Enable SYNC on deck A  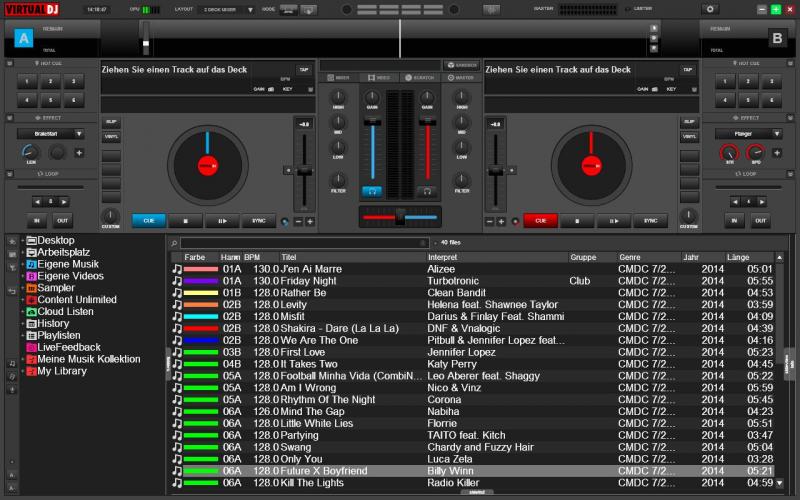259,220
